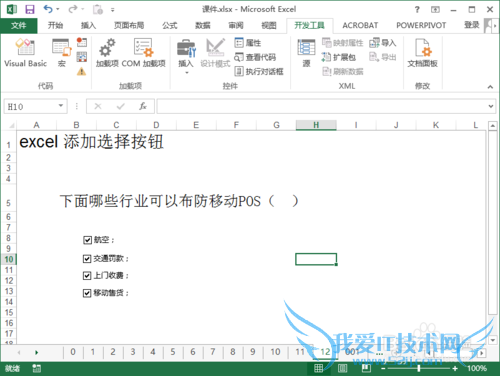The image size is (500, 376).
Task: Switch to the 插入 (Insert) ribbon tab
Action: (88, 25)
